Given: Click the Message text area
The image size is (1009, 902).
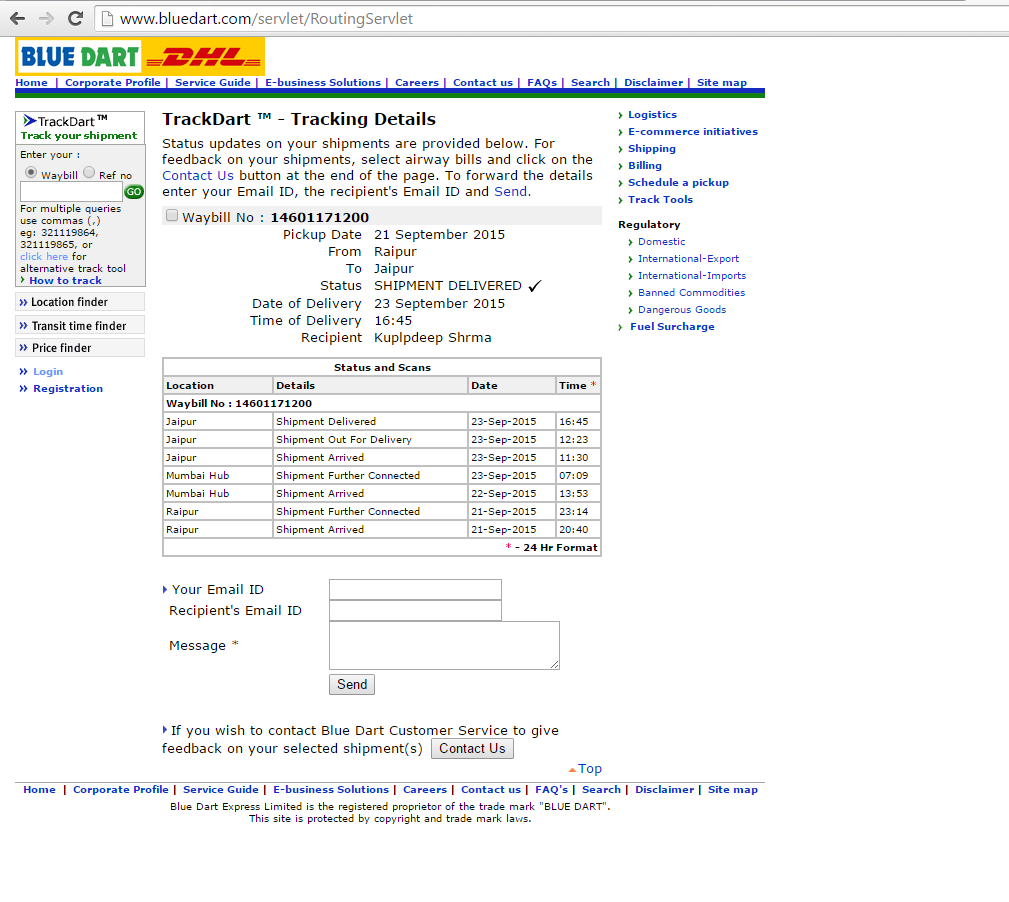Looking at the screenshot, I should coord(444,645).
